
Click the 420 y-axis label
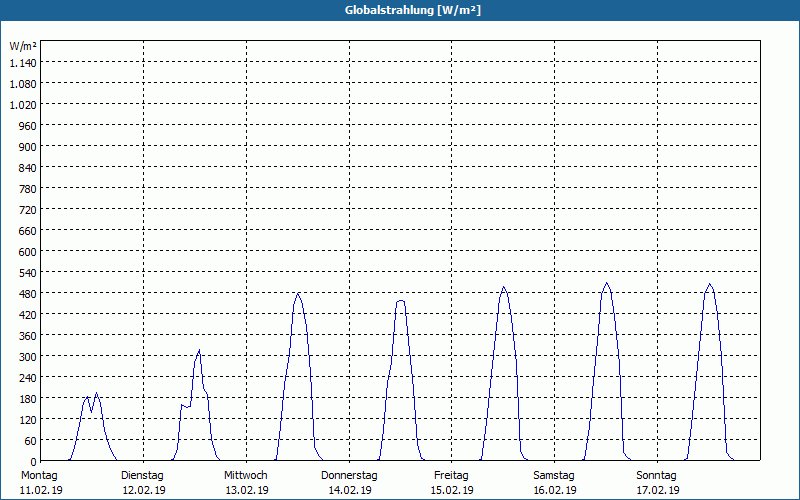coord(28,315)
